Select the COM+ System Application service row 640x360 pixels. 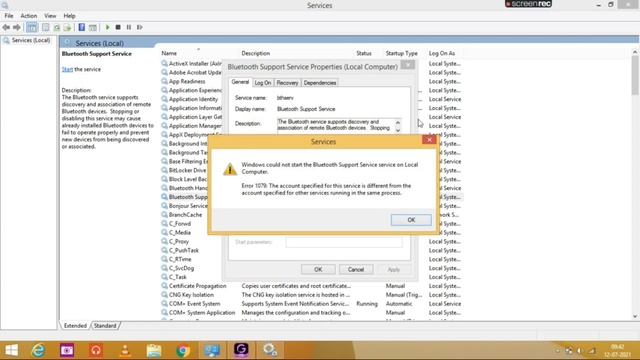pyautogui.click(x=312, y=313)
